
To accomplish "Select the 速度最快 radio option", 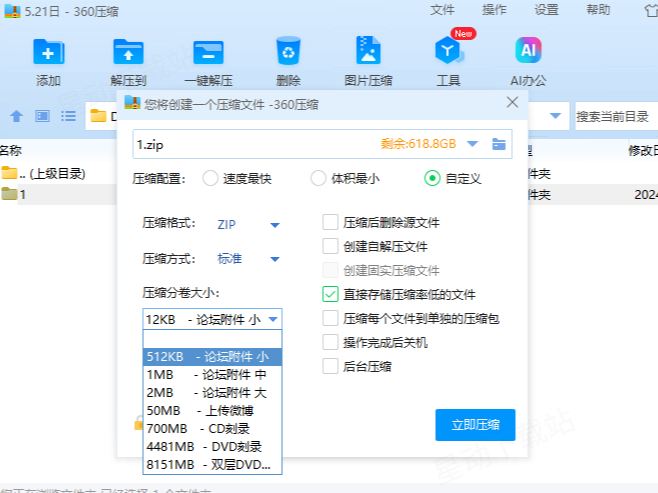I will tap(210, 178).
